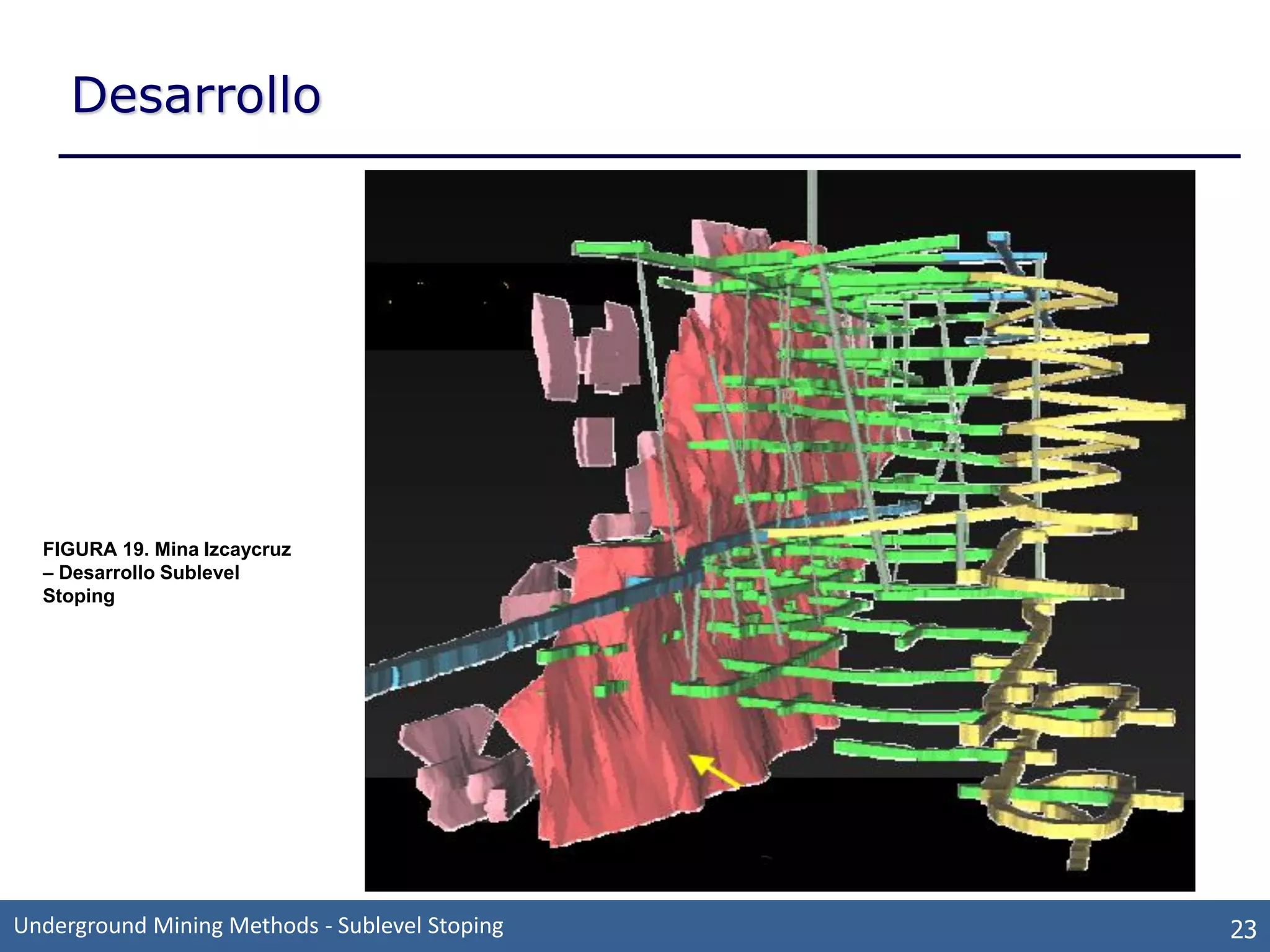This screenshot has width=1270, height=952.
Task: Click the gray vertical shaft at the model's top
Action: pyautogui.click(x=812, y=205)
